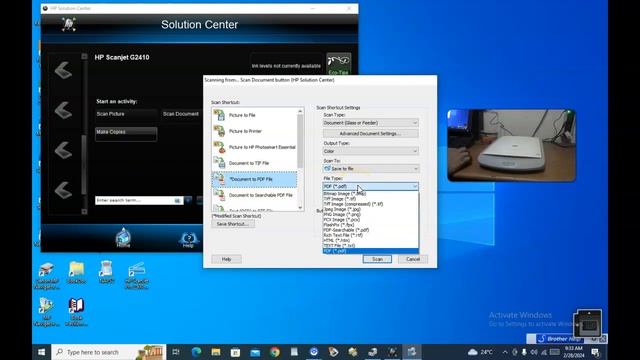Click the Scan button in the dialog
This screenshot has width=640, height=360.
pos(377,259)
